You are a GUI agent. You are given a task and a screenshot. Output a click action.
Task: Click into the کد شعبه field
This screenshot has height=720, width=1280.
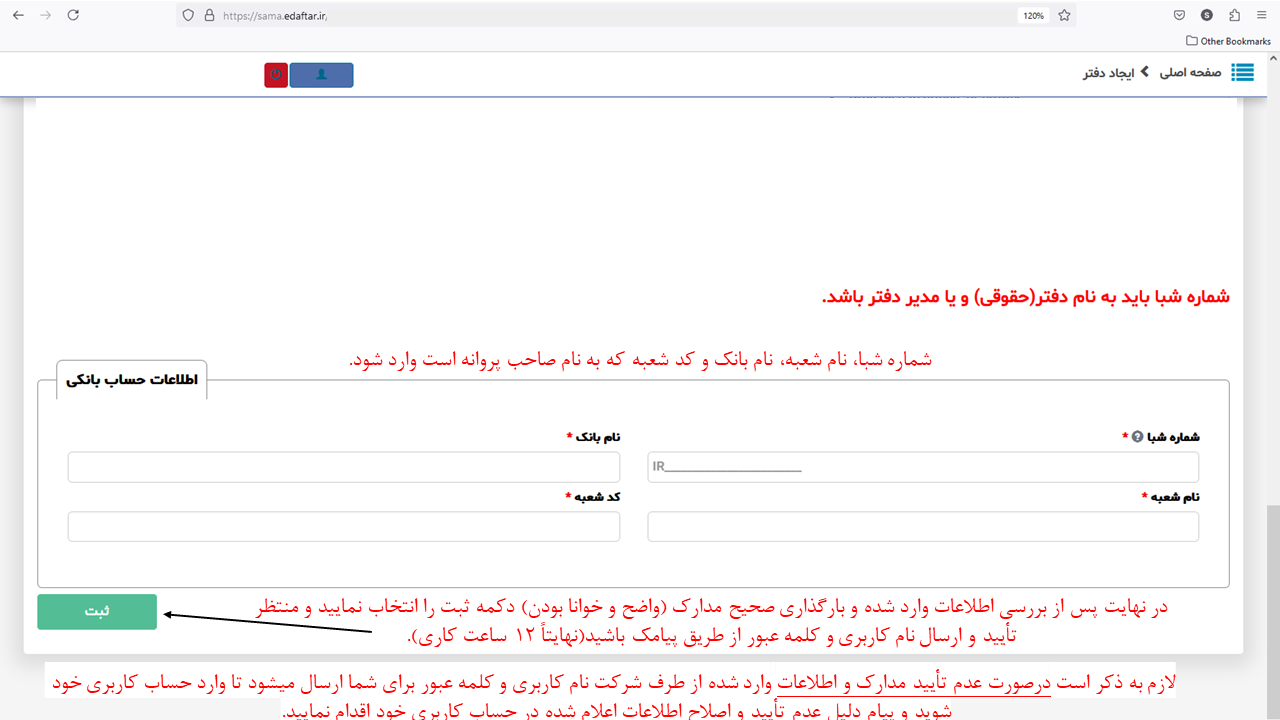point(343,527)
